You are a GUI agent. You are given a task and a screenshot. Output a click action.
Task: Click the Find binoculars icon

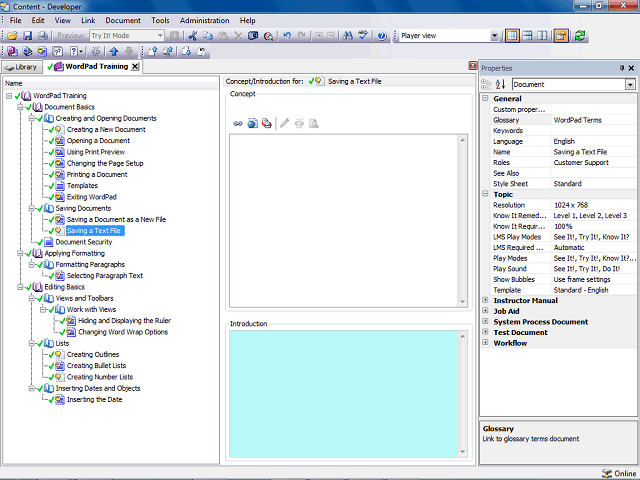tap(348, 36)
